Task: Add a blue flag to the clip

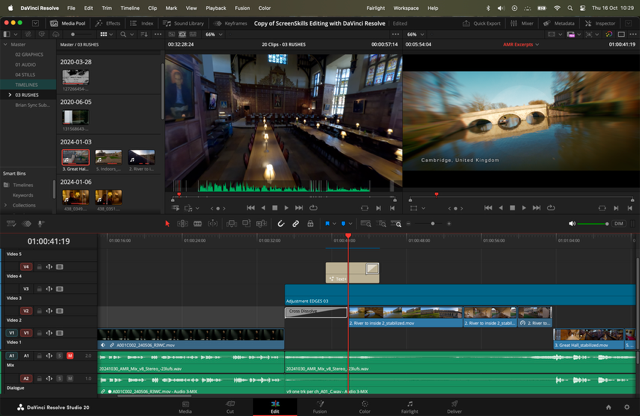Action: coord(327,224)
